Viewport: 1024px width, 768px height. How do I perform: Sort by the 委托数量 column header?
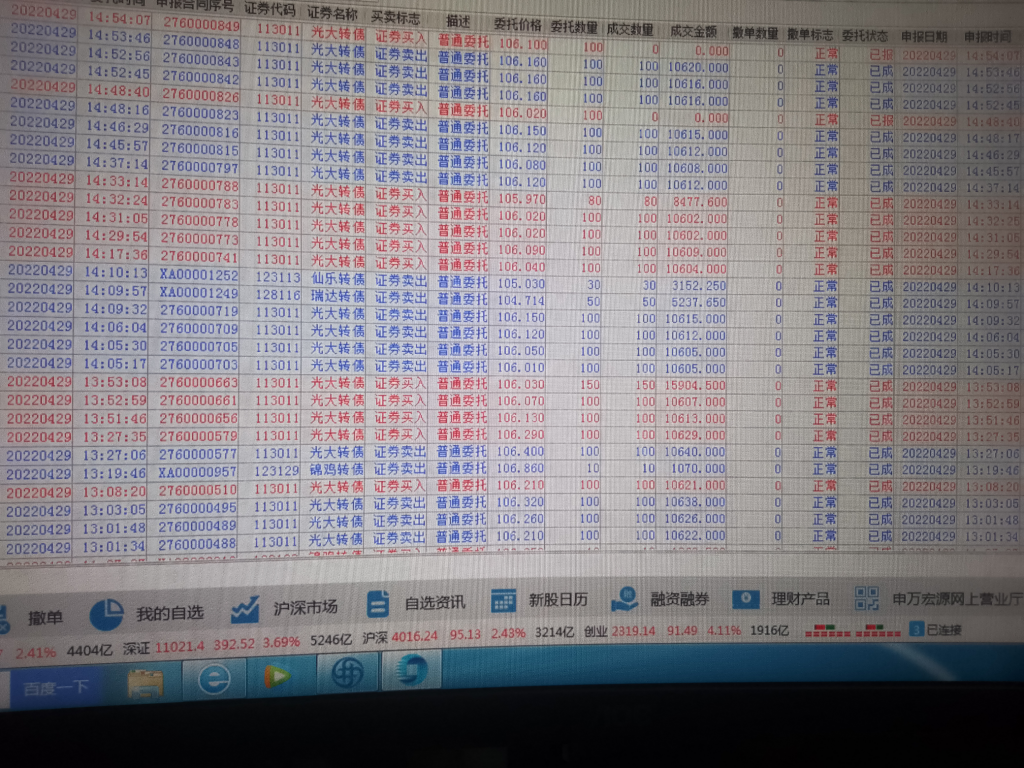574,27
